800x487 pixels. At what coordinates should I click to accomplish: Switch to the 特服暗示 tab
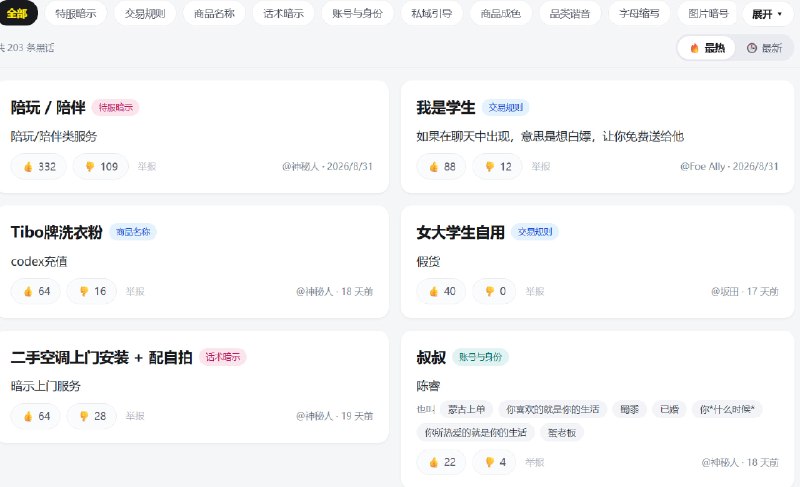click(76, 13)
